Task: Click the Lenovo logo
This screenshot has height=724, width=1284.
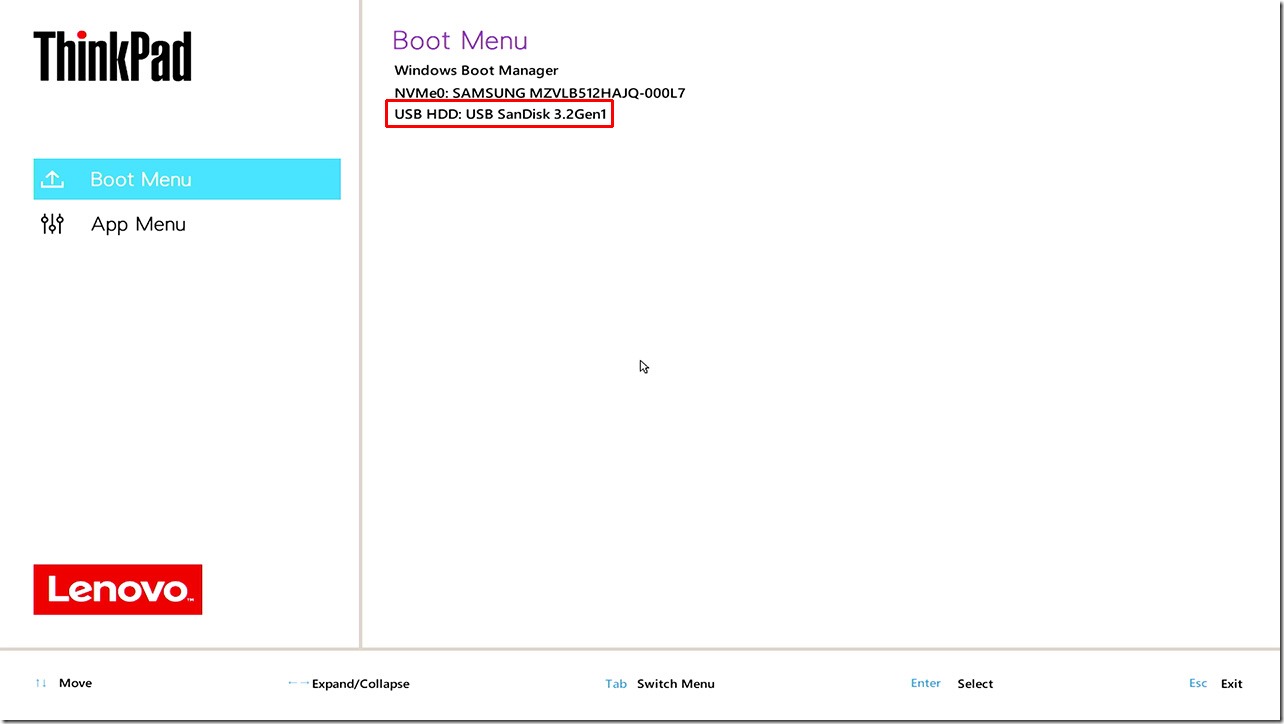Action: click(x=118, y=589)
